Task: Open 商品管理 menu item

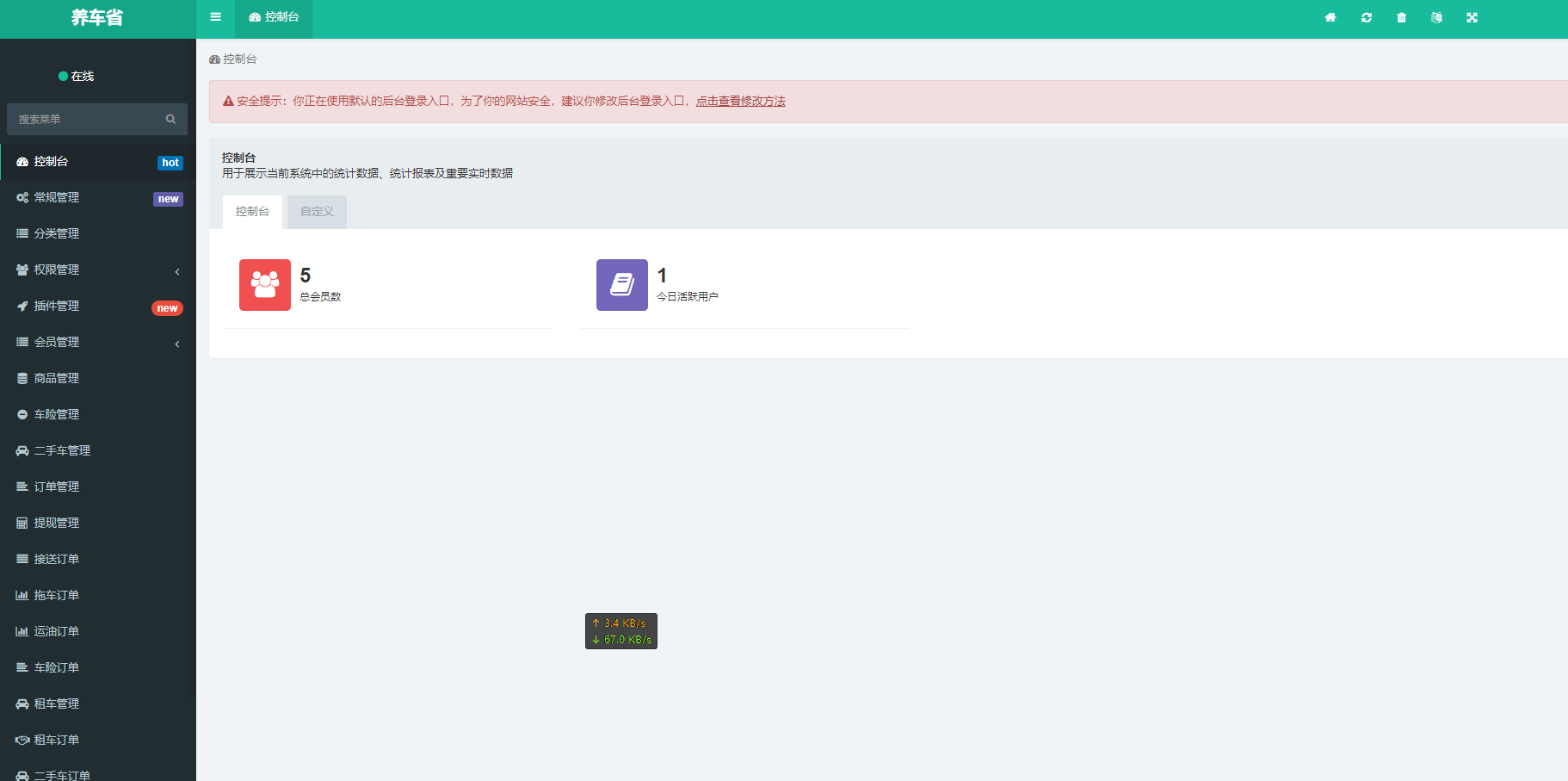Action: coord(97,378)
